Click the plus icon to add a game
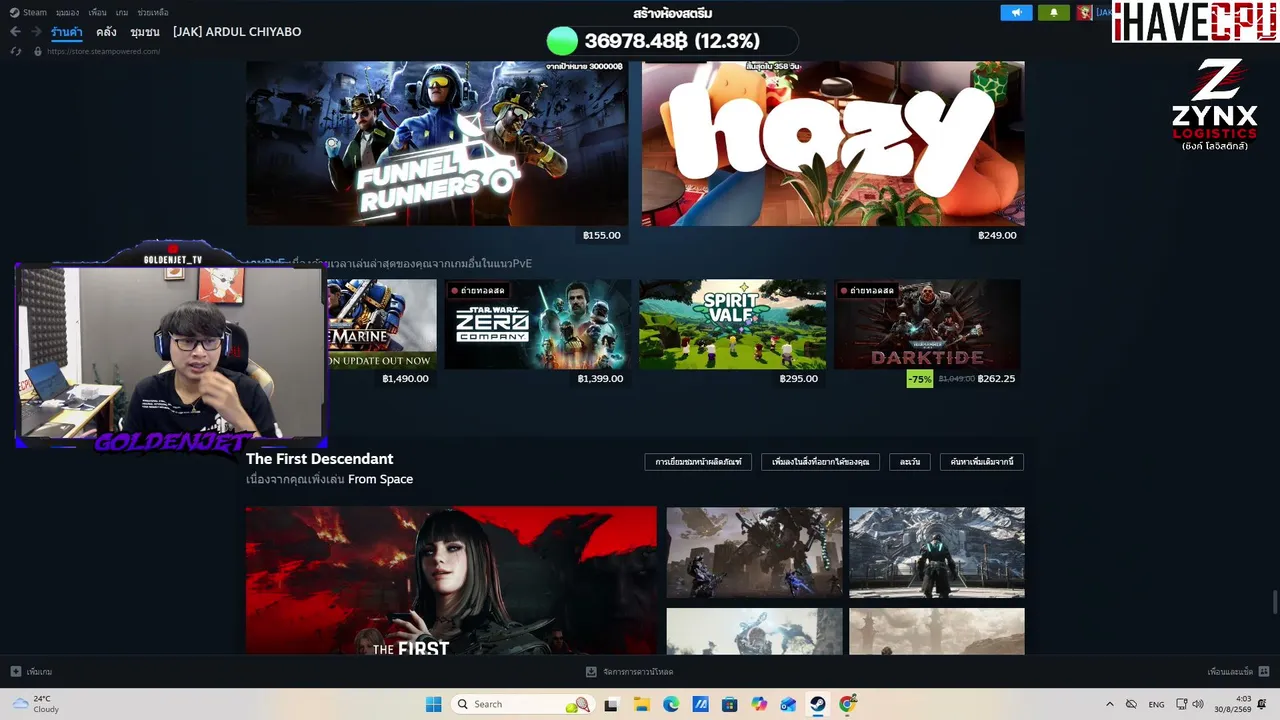The height and width of the screenshot is (720, 1280). (15, 671)
